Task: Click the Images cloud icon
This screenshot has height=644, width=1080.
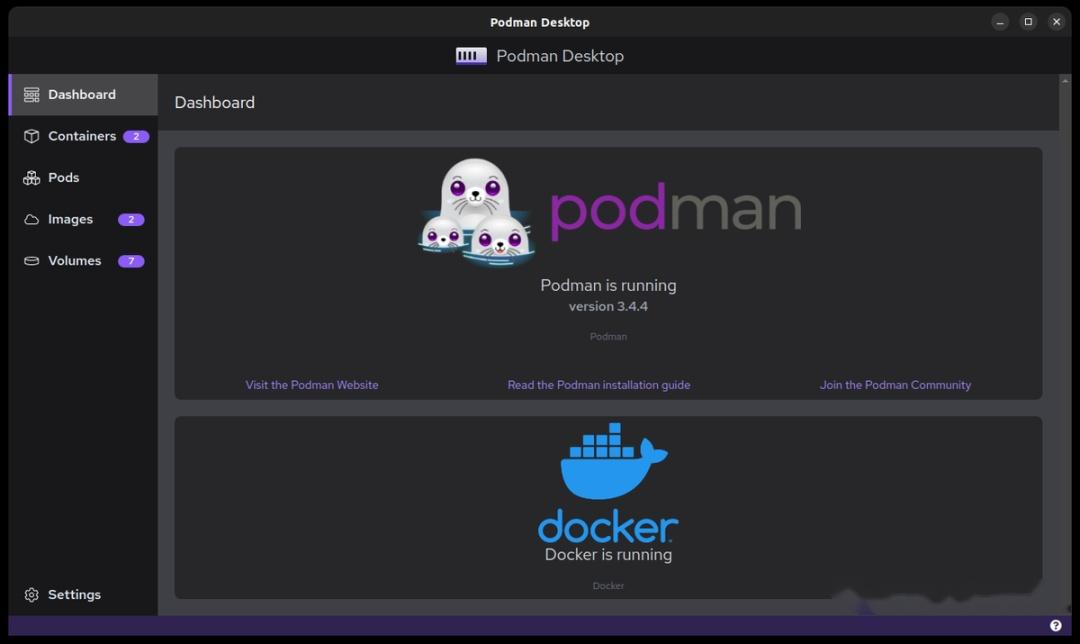Action: pyautogui.click(x=31, y=219)
